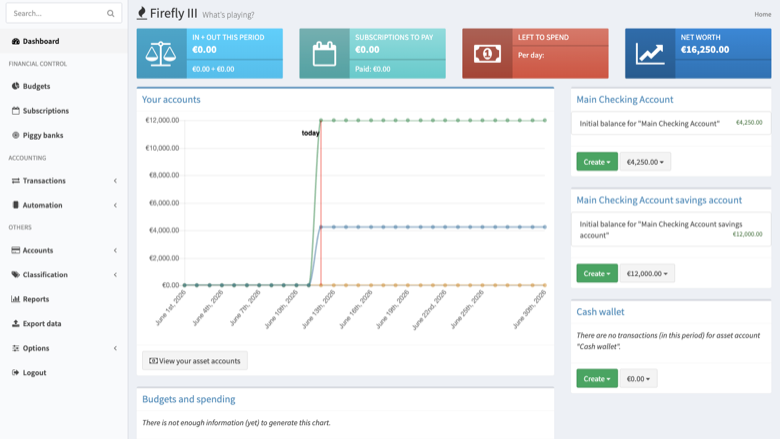This screenshot has width=780, height=439.
Task: Open Create dropdown under Cash wallet
Action: [x=597, y=378]
